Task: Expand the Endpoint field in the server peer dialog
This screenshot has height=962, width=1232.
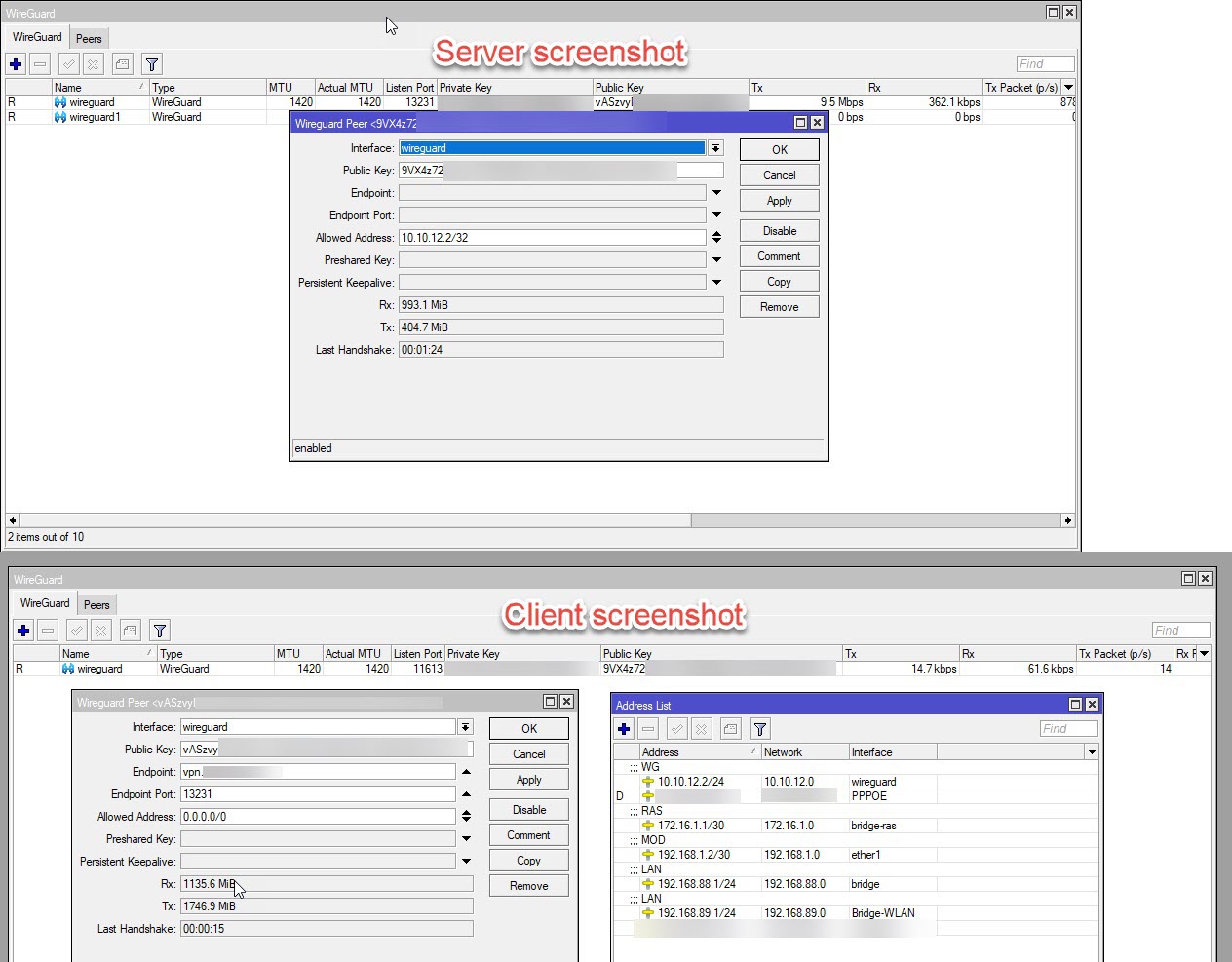Action: tap(716, 193)
